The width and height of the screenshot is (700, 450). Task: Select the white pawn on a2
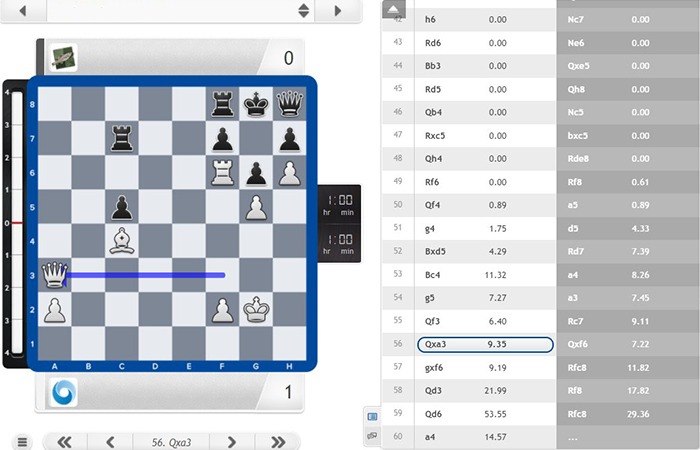click(54, 309)
